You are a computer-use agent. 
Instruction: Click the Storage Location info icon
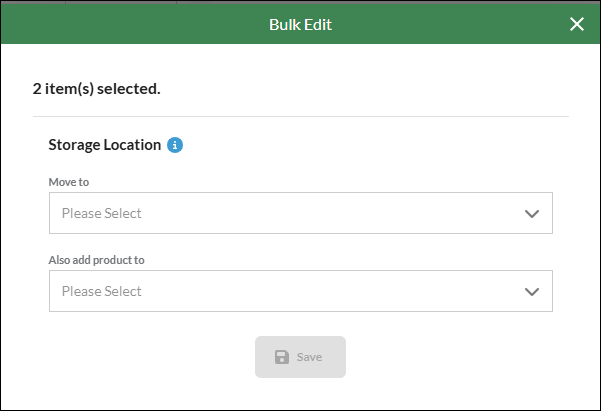pyautogui.click(x=175, y=145)
